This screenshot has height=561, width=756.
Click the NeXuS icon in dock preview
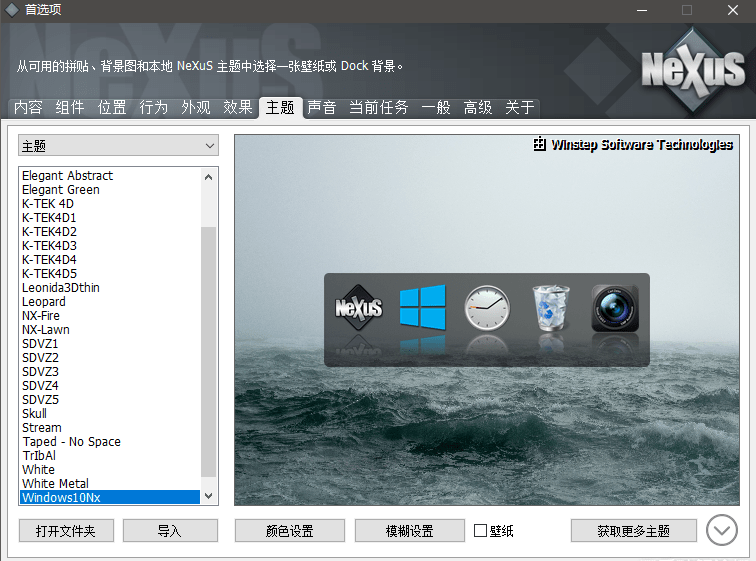tap(358, 308)
